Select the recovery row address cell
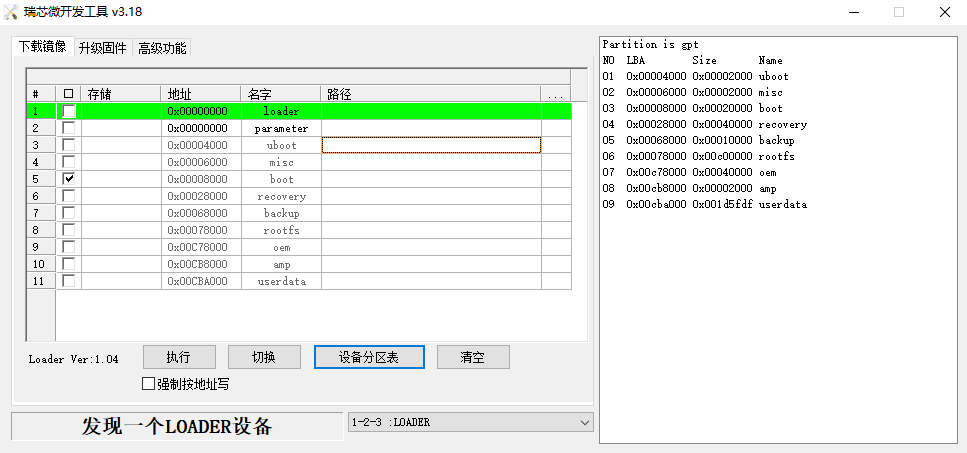The image size is (967, 453). click(x=200, y=196)
